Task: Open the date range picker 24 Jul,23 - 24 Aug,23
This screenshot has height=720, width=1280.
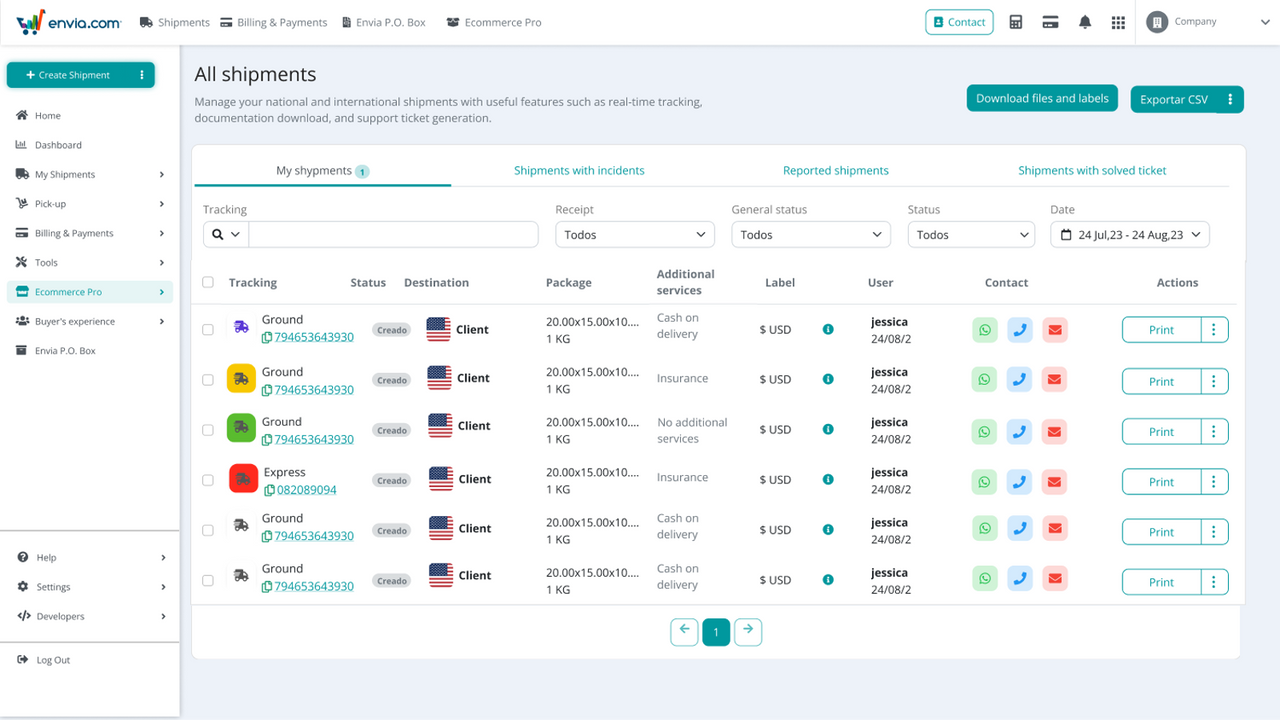Action: [1129, 234]
